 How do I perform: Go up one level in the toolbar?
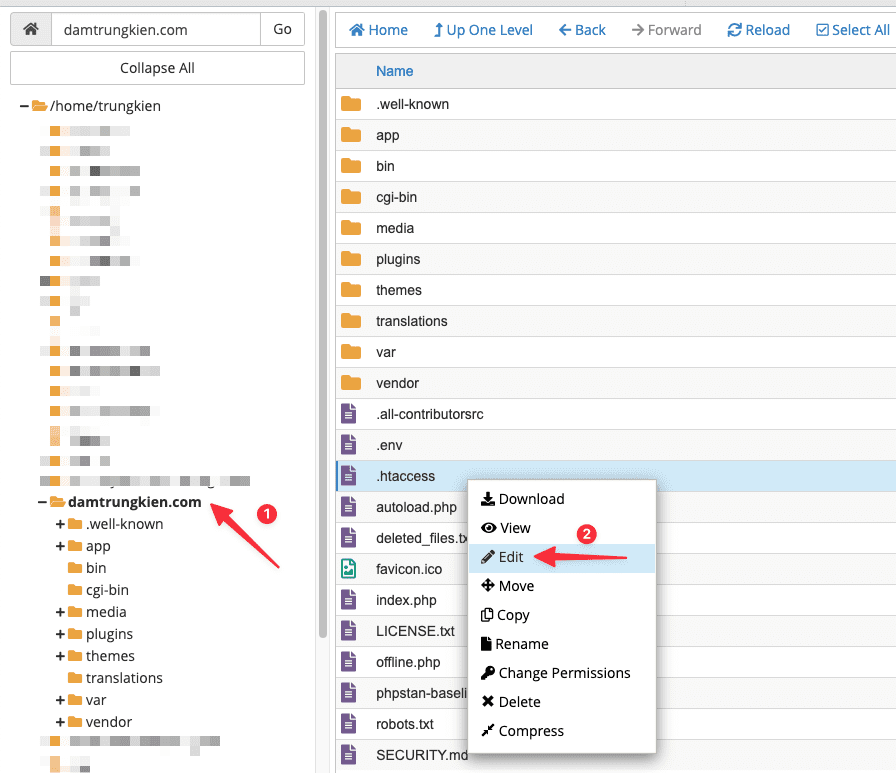click(483, 30)
